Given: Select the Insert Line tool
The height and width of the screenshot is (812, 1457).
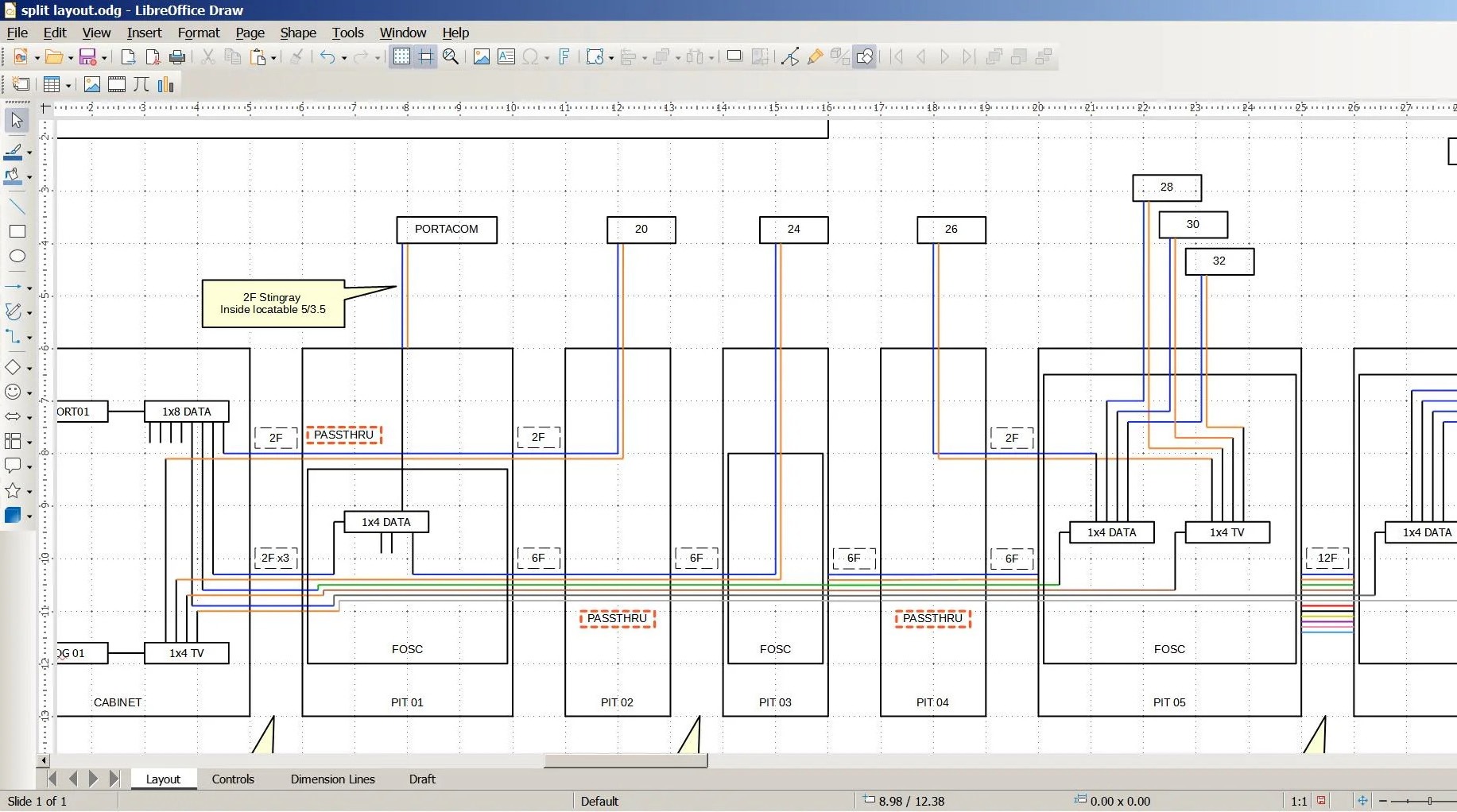Looking at the screenshot, I should 17,207.
